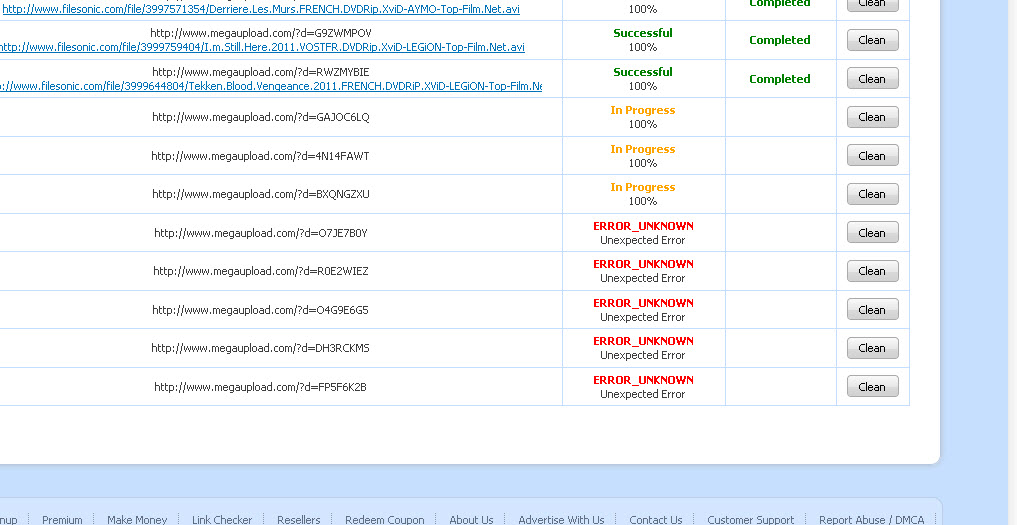Viewport: 1017px width, 525px height.
Task: Clean the row for megaupload RWZMYBIE
Action: pyautogui.click(x=872, y=79)
